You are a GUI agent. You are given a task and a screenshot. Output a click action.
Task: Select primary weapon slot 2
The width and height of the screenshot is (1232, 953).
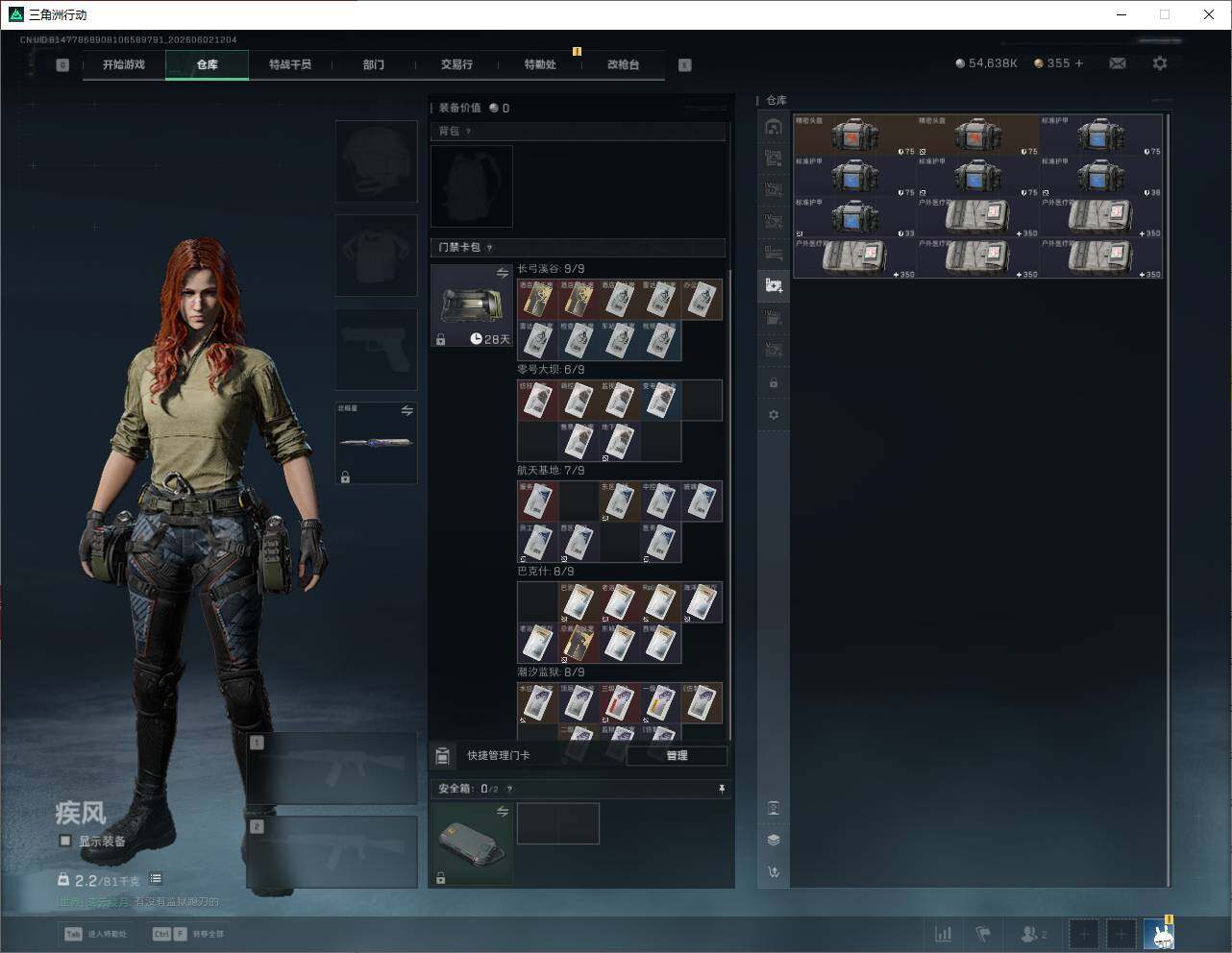(x=332, y=852)
